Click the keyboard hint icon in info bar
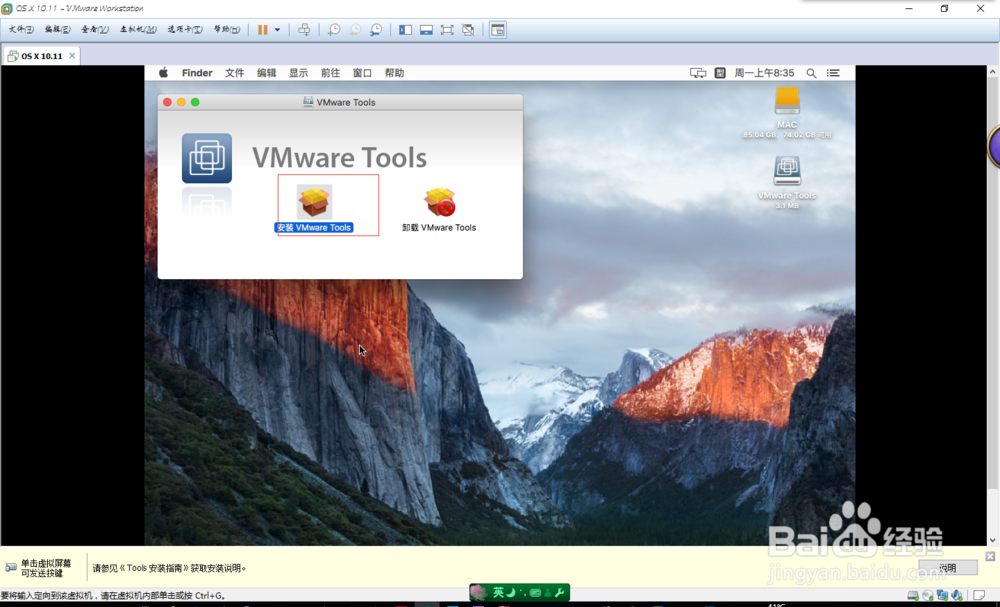This screenshot has height=607, width=1000. [x=11, y=567]
